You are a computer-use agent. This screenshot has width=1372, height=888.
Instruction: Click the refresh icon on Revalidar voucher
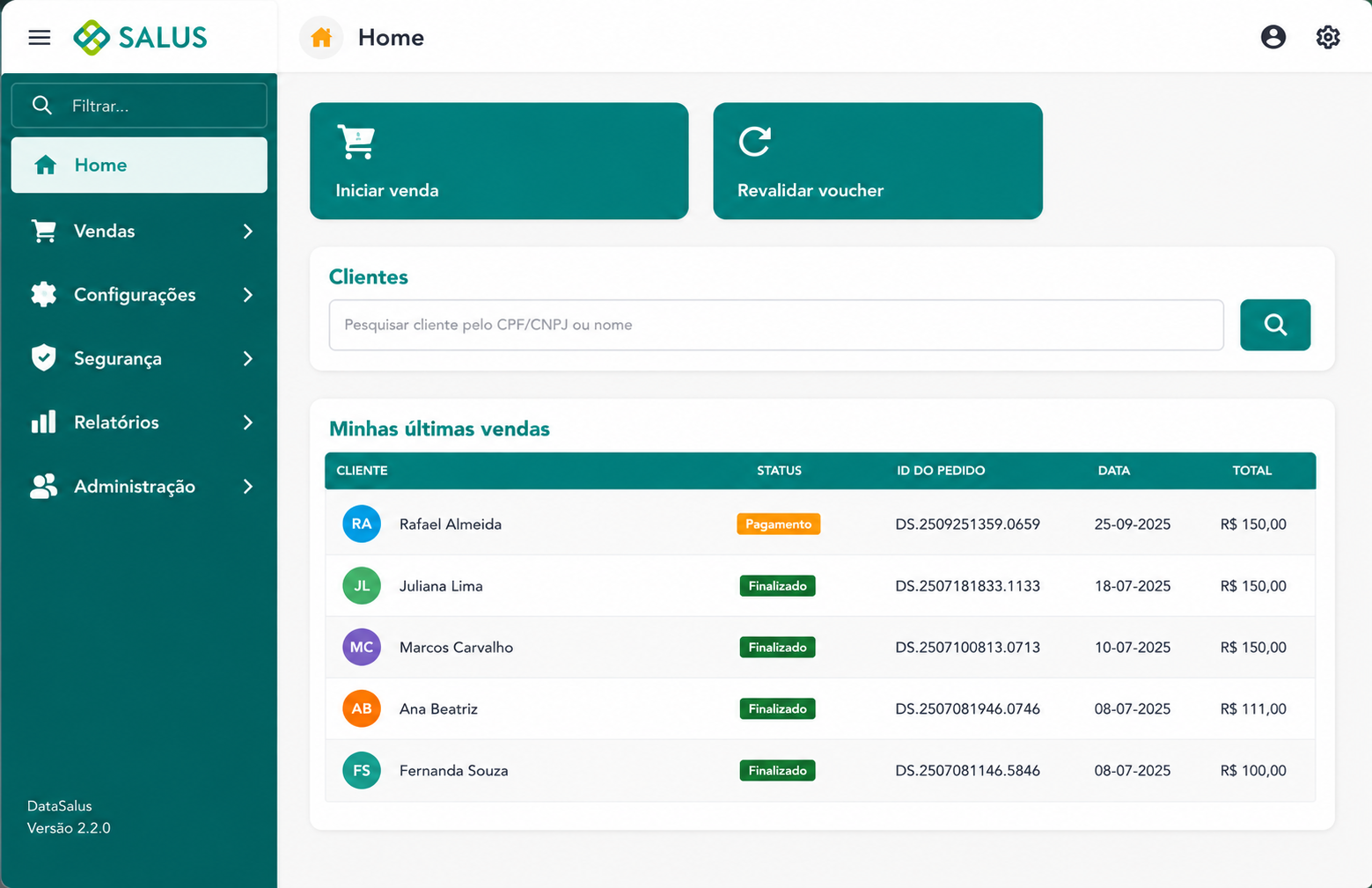click(x=754, y=141)
